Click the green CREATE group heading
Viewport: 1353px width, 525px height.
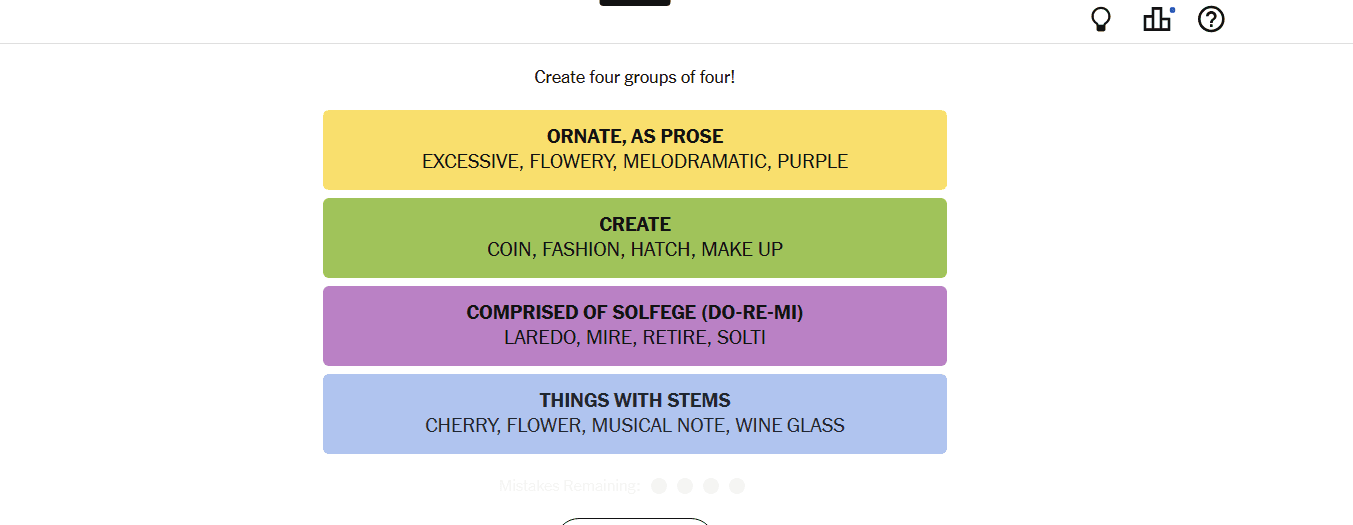(635, 224)
